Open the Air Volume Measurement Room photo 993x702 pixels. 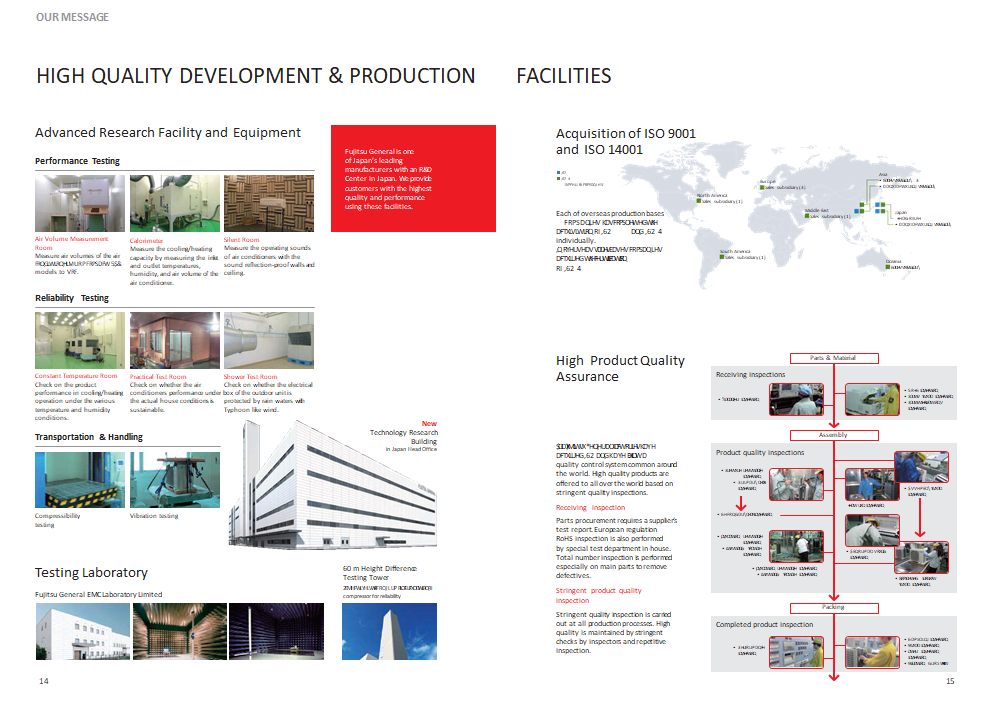pos(80,203)
